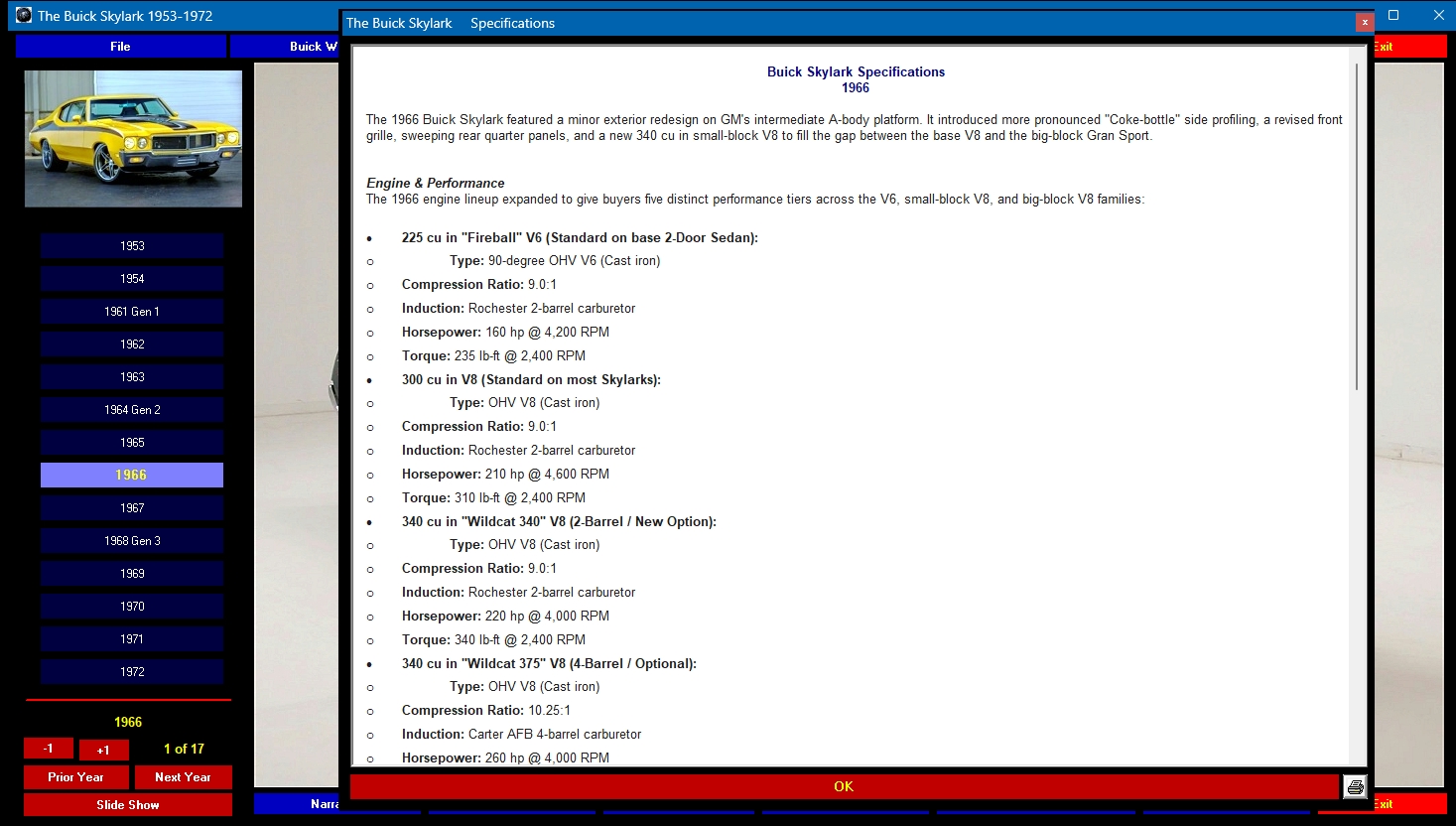This screenshot has height=826, width=1456.
Task: Select the 1972 model year
Action: (x=132, y=672)
